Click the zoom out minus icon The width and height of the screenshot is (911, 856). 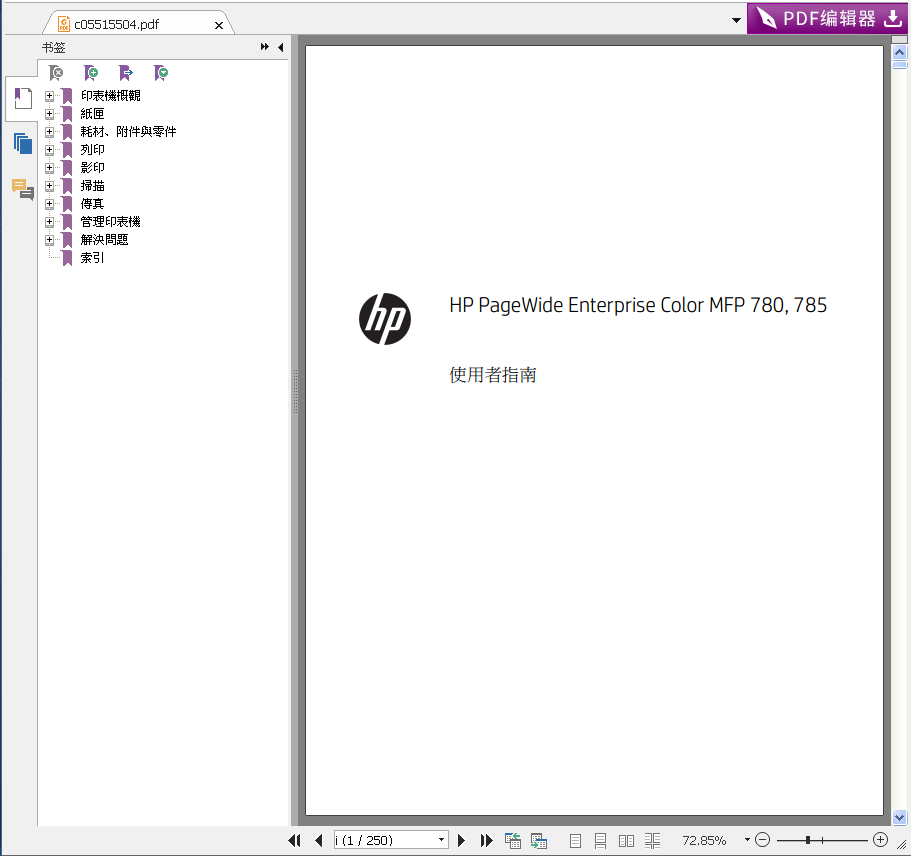click(763, 840)
